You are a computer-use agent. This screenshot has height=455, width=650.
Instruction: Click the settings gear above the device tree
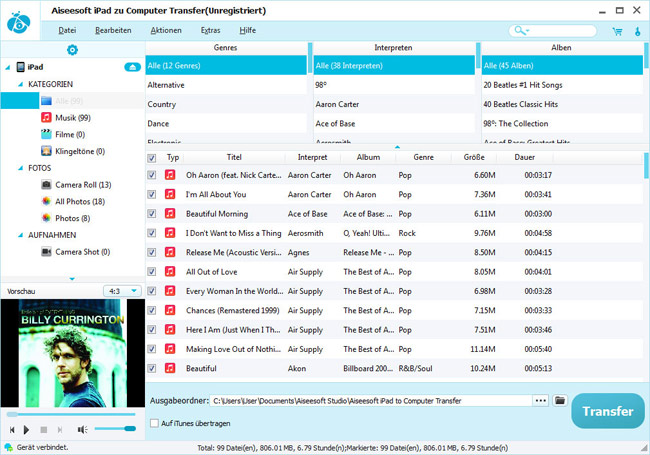click(x=72, y=50)
